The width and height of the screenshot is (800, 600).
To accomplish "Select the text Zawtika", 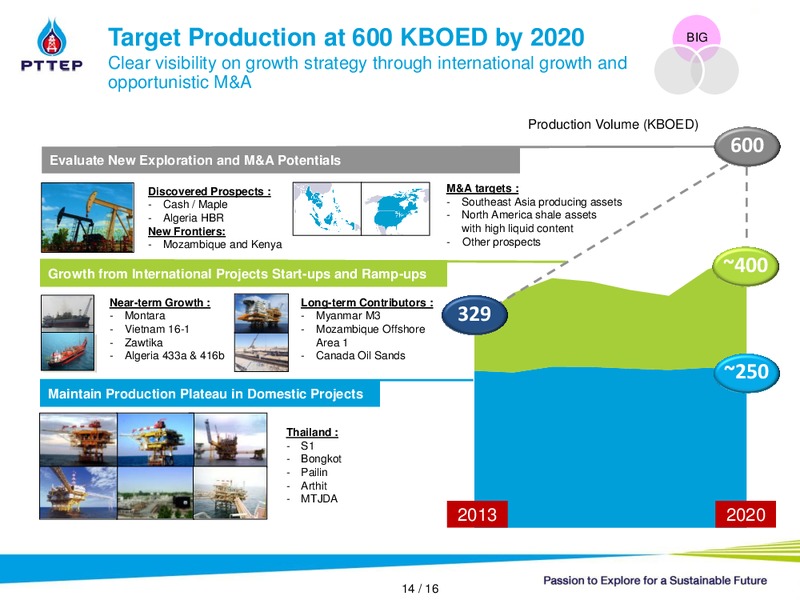I will (x=143, y=342).
